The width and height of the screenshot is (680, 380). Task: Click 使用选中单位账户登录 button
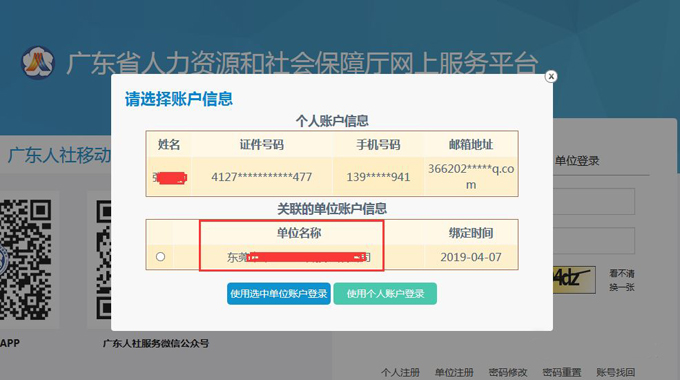278,294
